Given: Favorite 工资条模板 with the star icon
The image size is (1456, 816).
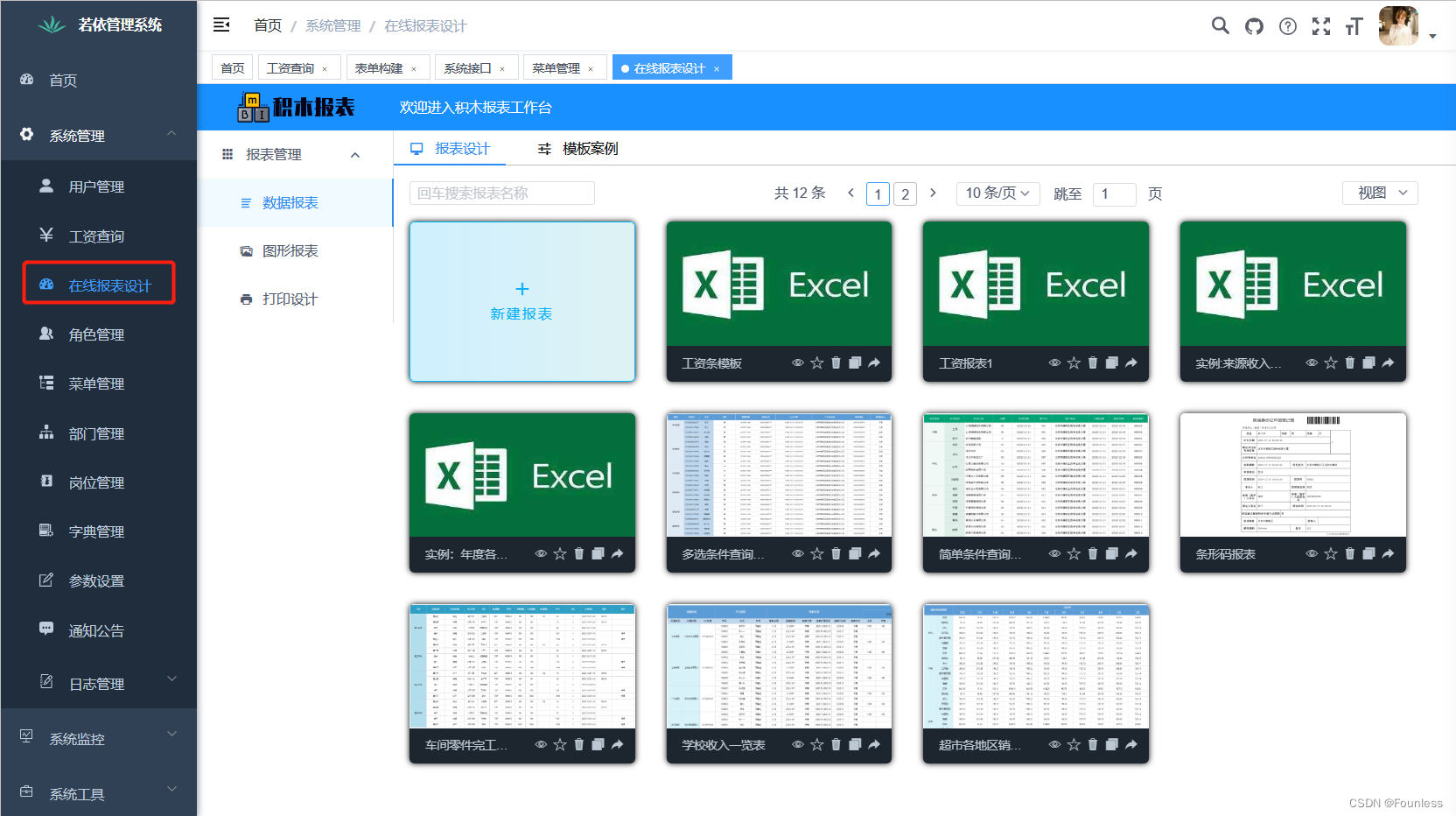Looking at the screenshot, I should tap(816, 362).
